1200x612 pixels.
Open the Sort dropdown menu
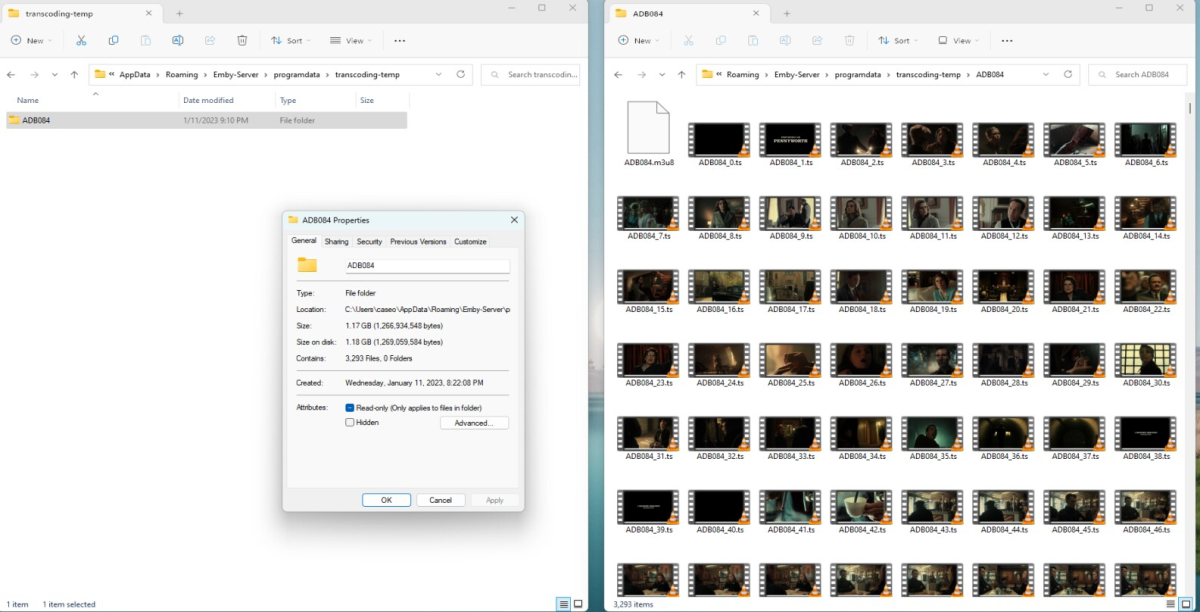[x=289, y=40]
